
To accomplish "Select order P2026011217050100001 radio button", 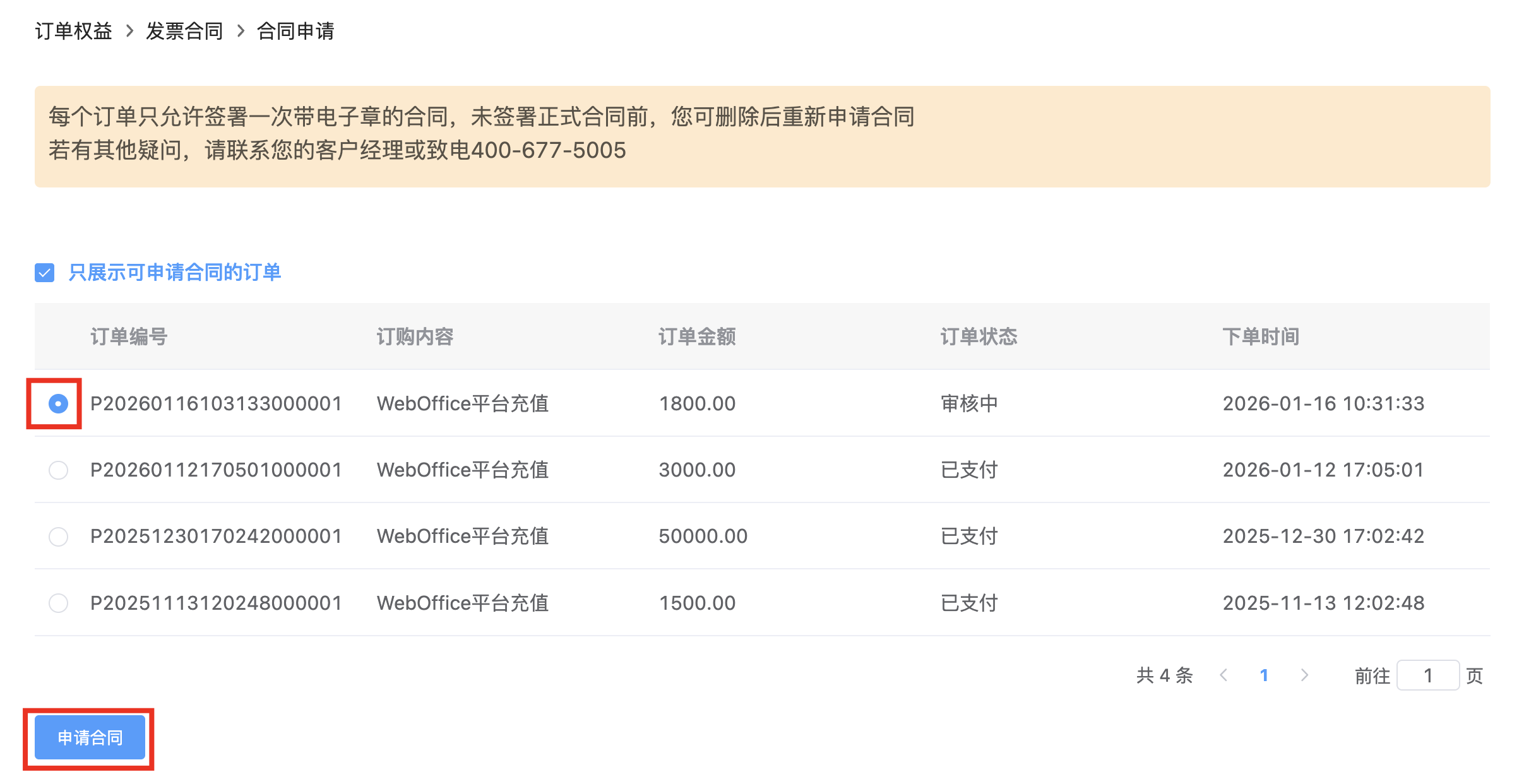I will pos(58,470).
